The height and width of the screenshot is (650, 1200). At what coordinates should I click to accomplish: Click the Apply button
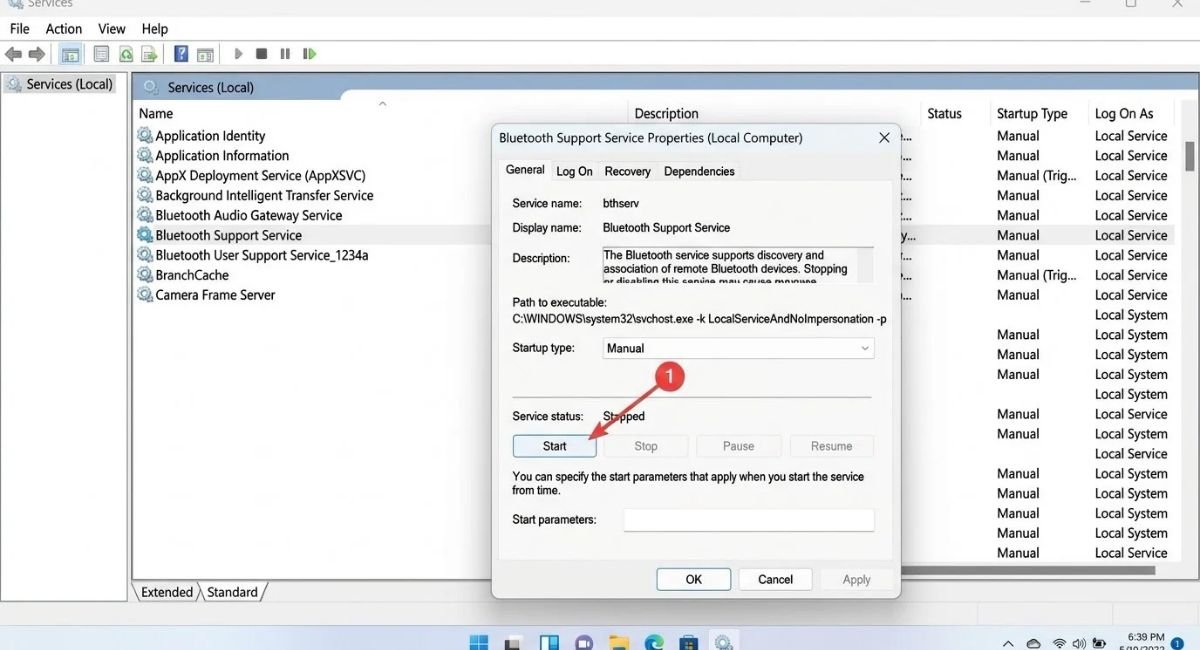(x=857, y=579)
